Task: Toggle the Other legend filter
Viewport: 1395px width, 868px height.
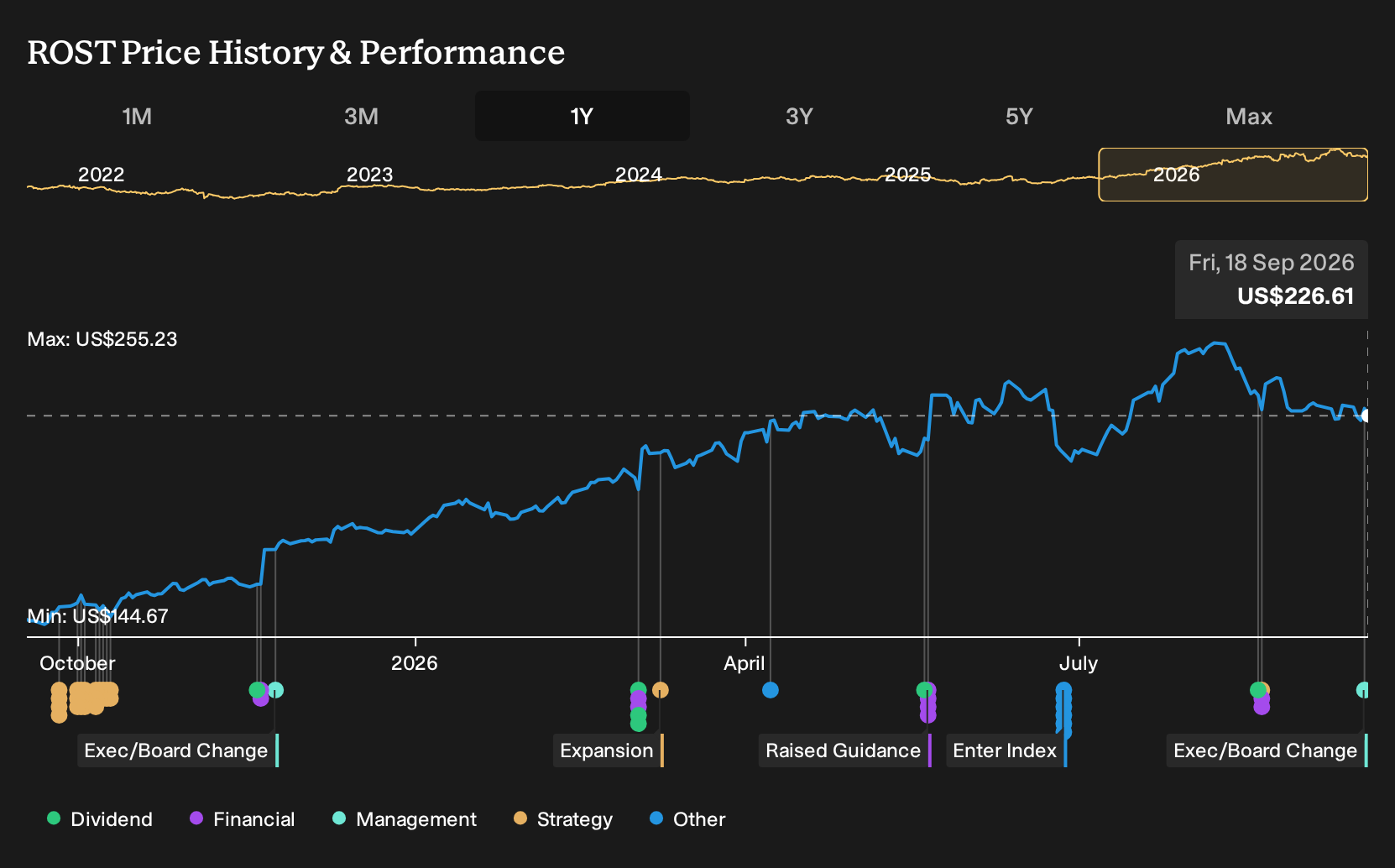Action: [687, 819]
